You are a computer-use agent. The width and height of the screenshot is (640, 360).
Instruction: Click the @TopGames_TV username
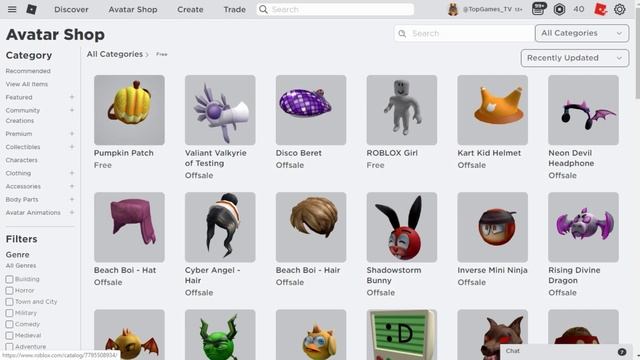487,9
